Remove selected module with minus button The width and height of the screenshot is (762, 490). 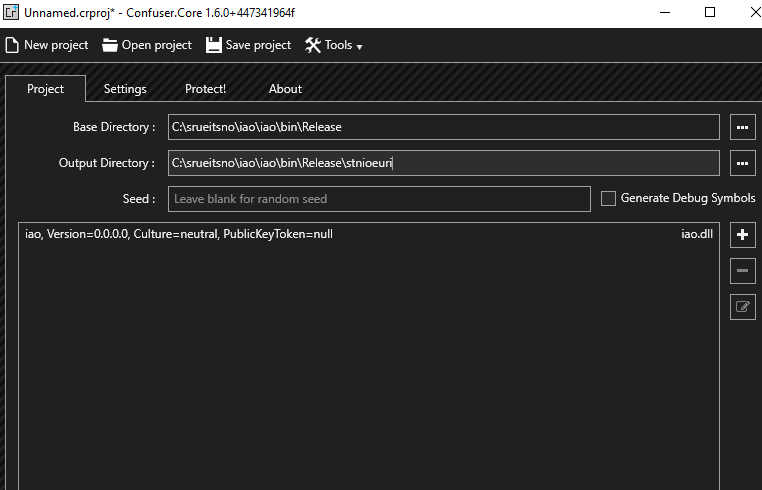pyautogui.click(x=742, y=271)
